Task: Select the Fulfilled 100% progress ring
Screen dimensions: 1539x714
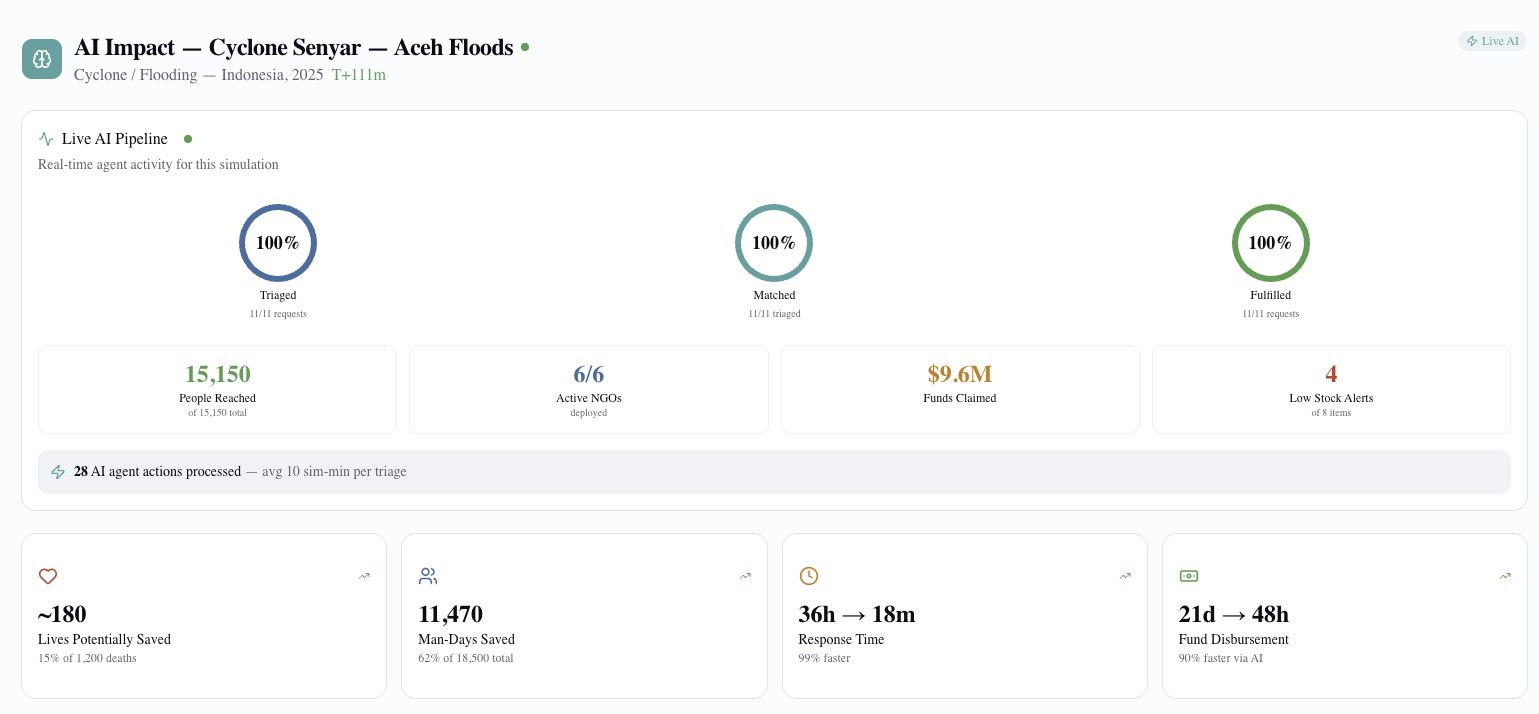Action: point(1270,243)
